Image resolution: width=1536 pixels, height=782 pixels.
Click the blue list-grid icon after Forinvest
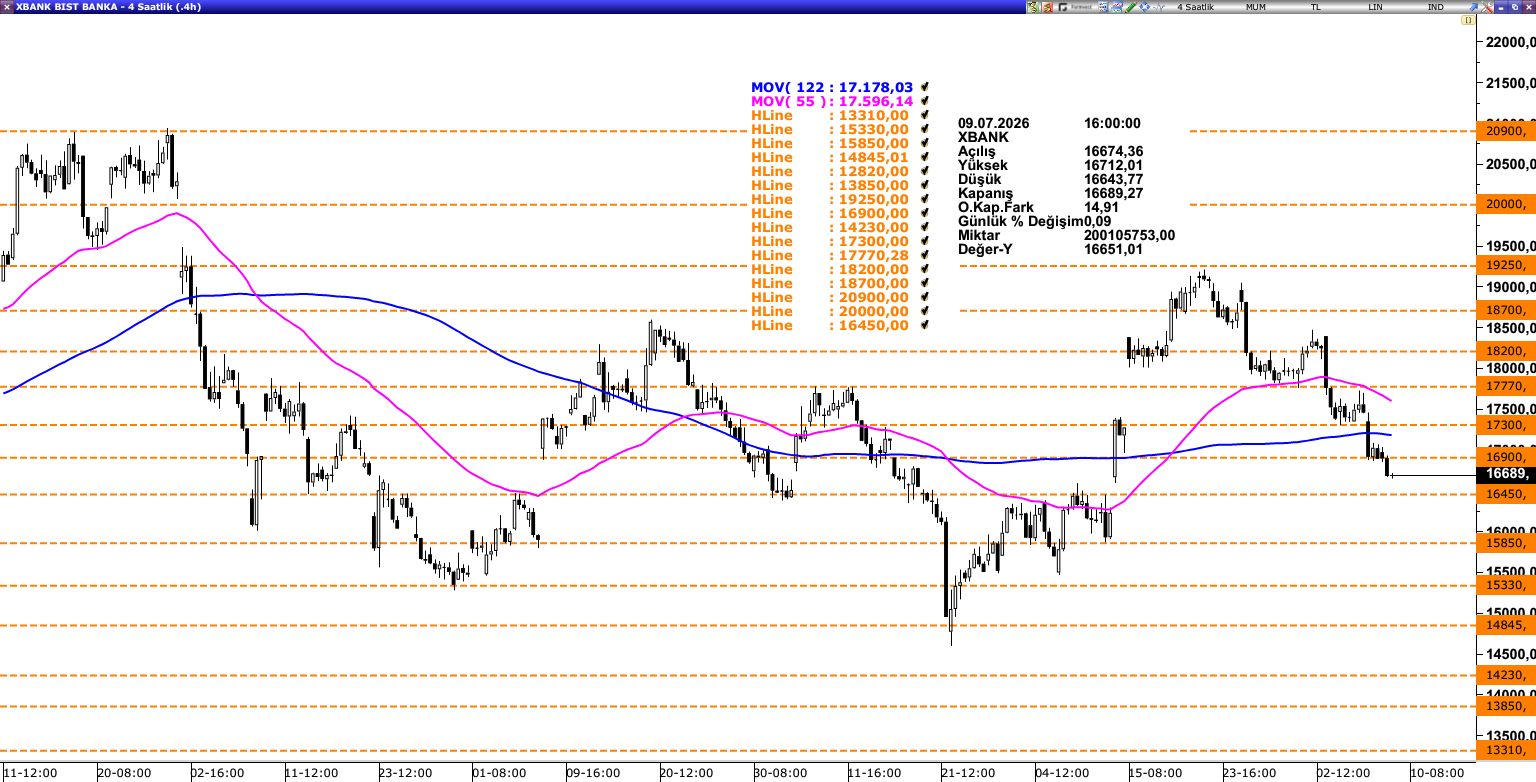pyautogui.click(x=1103, y=7)
